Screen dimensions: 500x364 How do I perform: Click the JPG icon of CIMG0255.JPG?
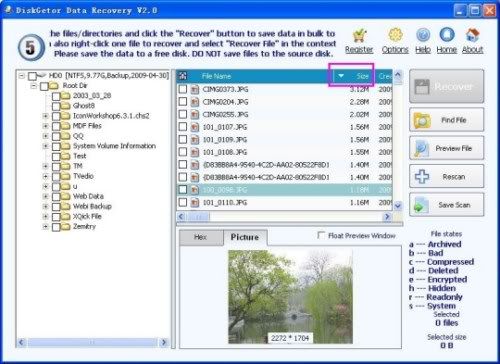(x=195, y=114)
